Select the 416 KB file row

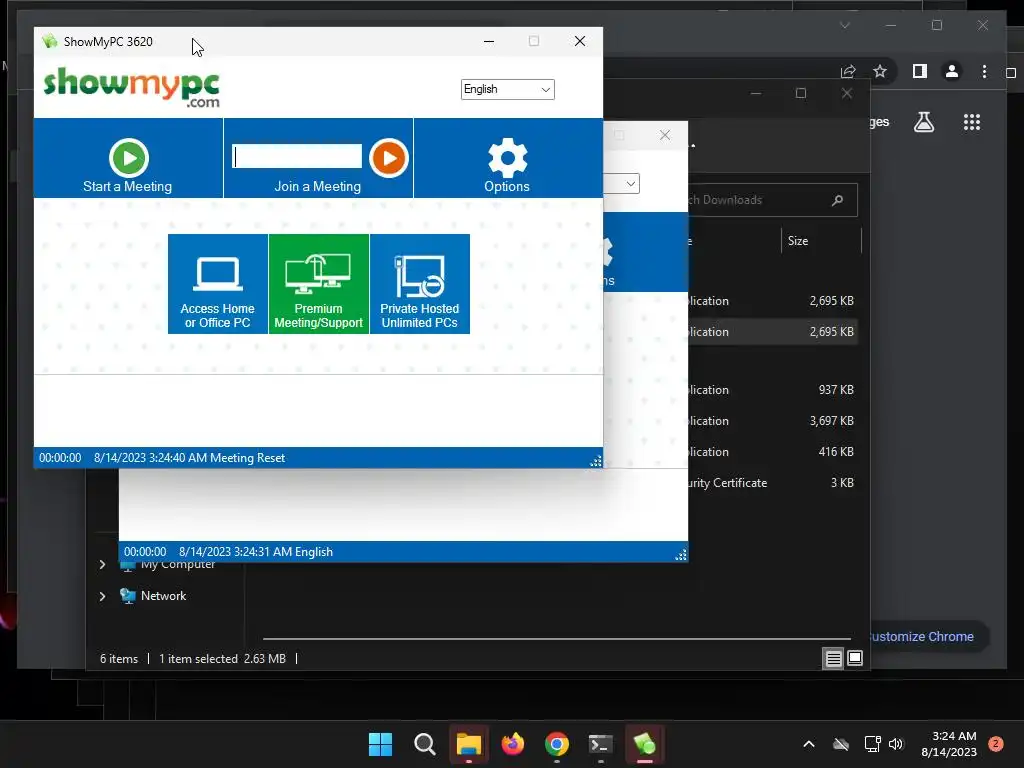click(773, 452)
